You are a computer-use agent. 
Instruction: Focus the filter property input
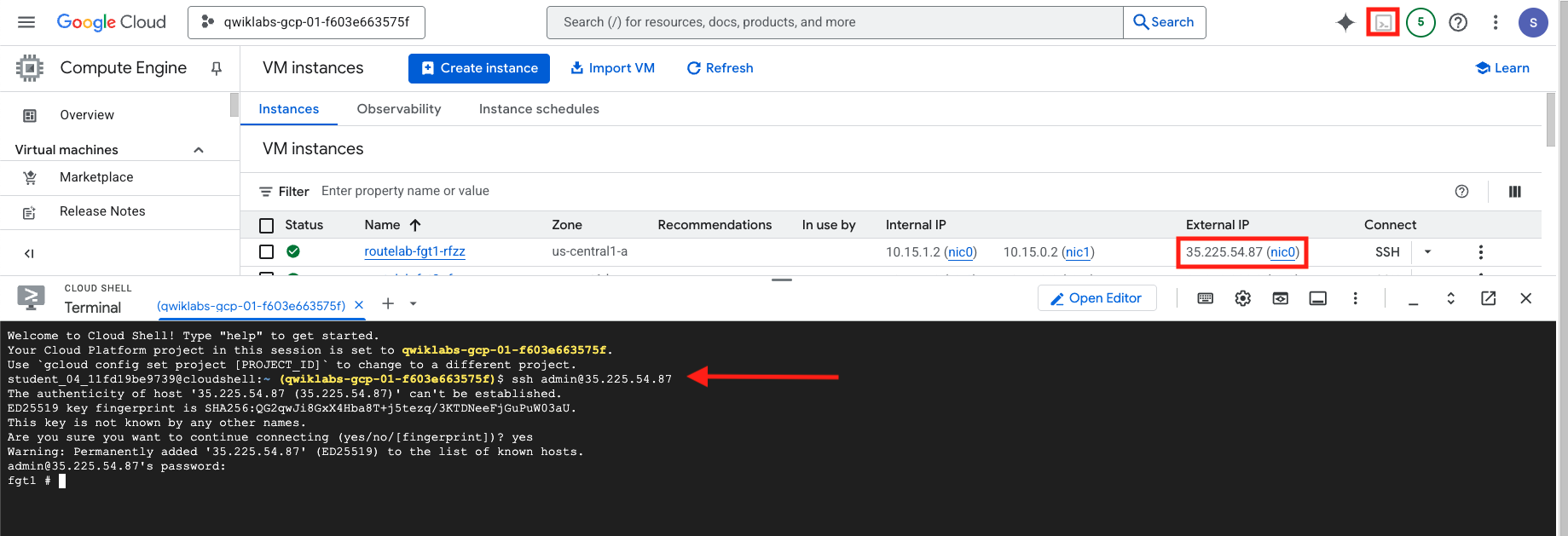pos(878,192)
